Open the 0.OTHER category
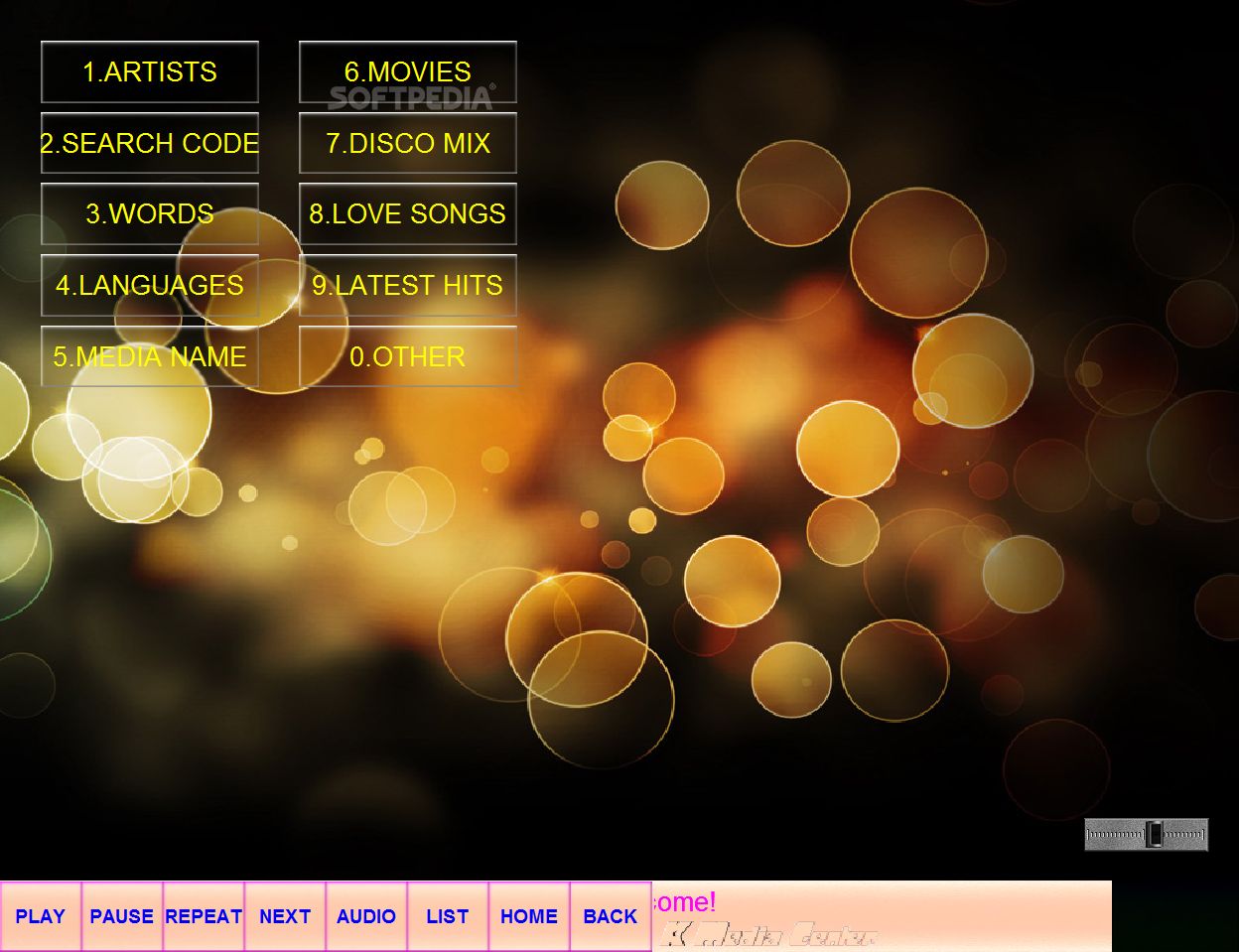1239x952 pixels. (408, 357)
